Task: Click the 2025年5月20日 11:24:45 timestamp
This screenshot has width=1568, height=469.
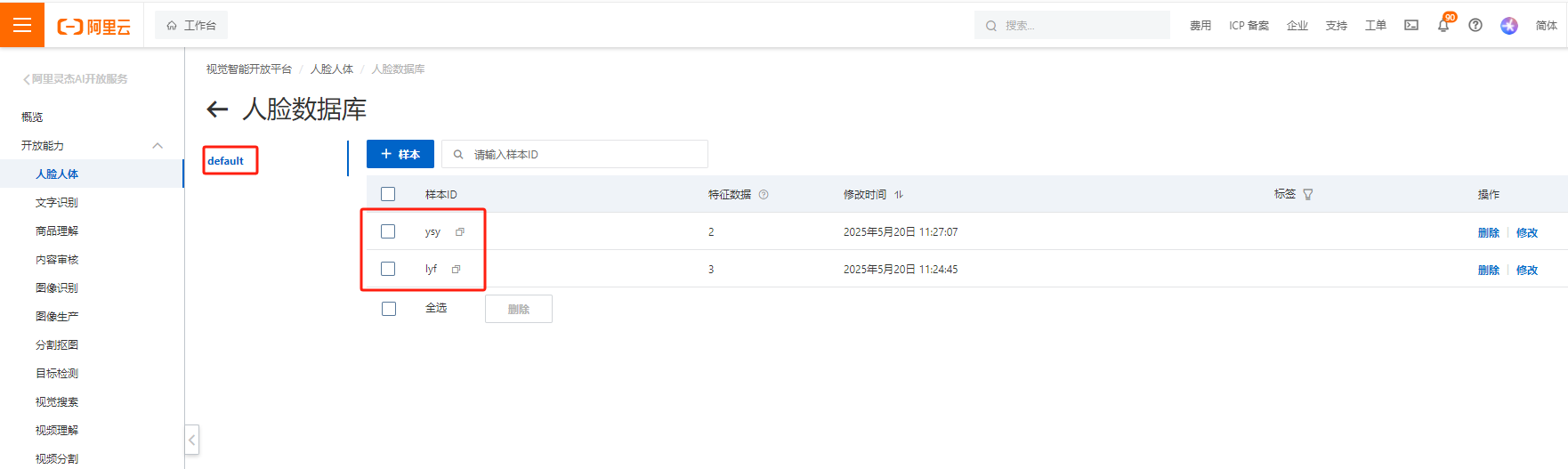Action: (901, 270)
